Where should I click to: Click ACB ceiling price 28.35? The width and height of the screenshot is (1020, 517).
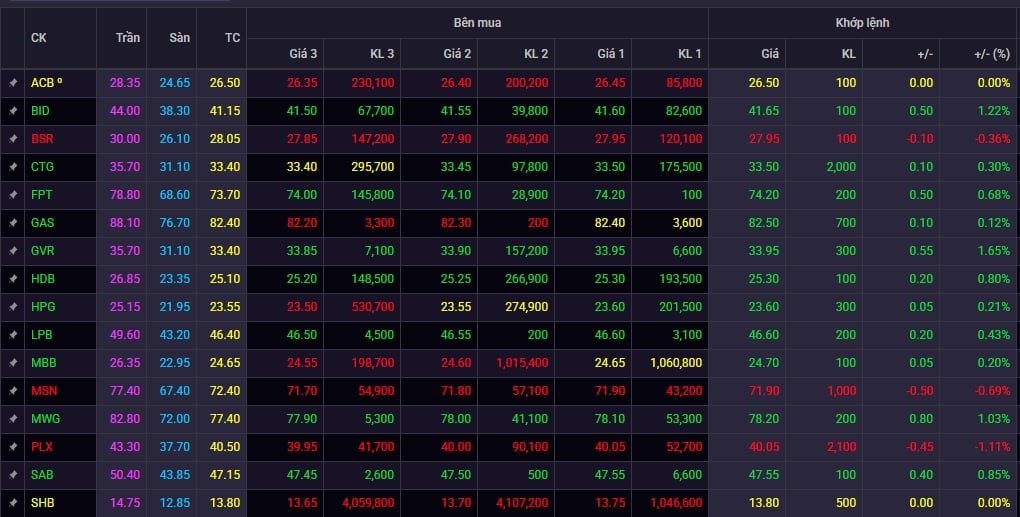coord(125,83)
